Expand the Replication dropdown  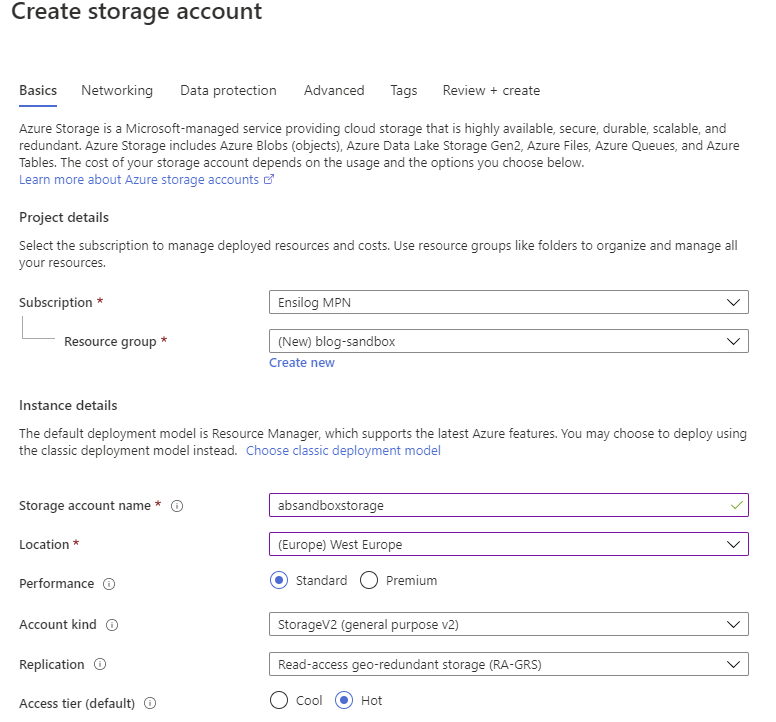point(509,664)
